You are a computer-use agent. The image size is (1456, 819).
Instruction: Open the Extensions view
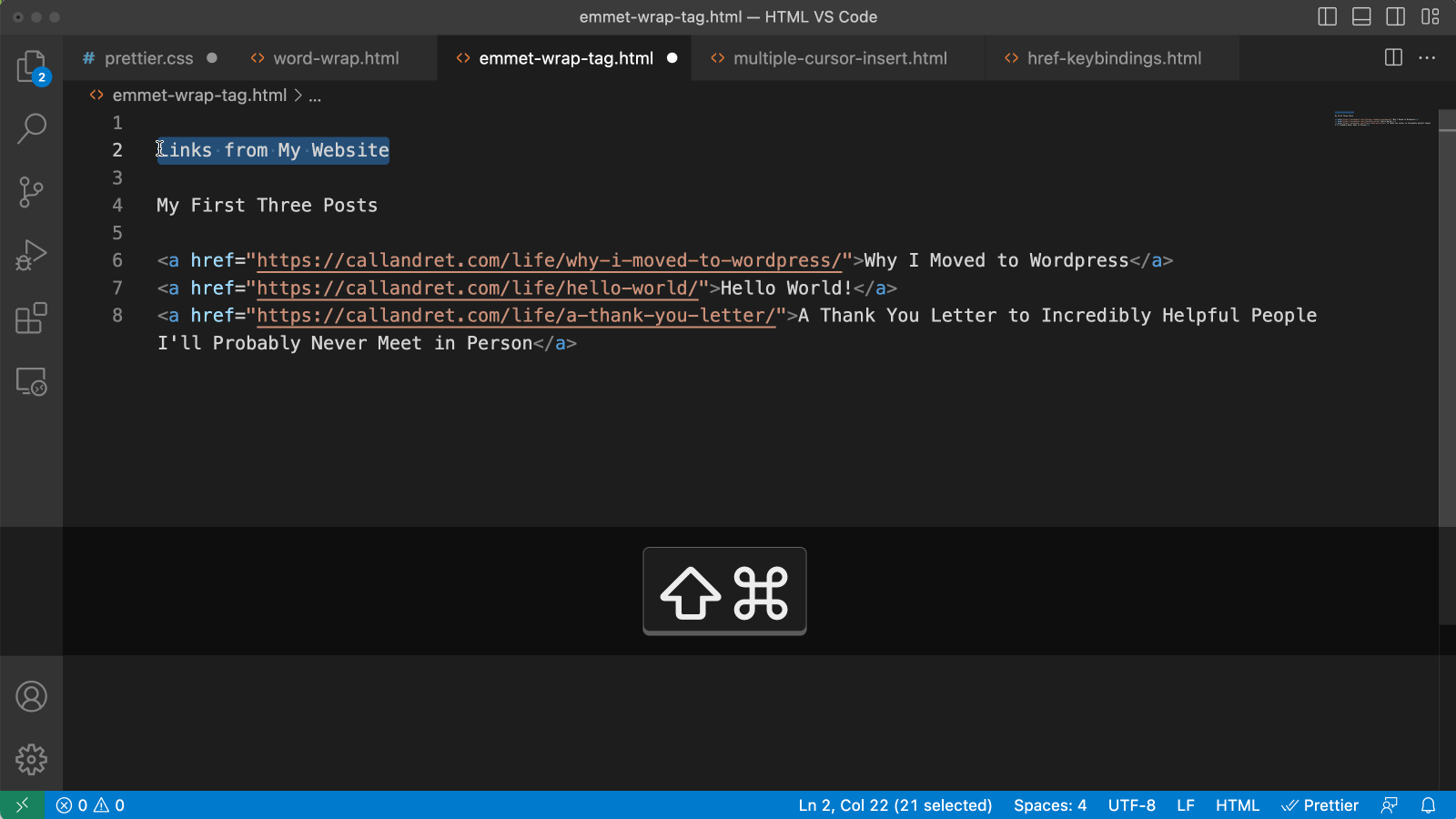[x=31, y=318]
